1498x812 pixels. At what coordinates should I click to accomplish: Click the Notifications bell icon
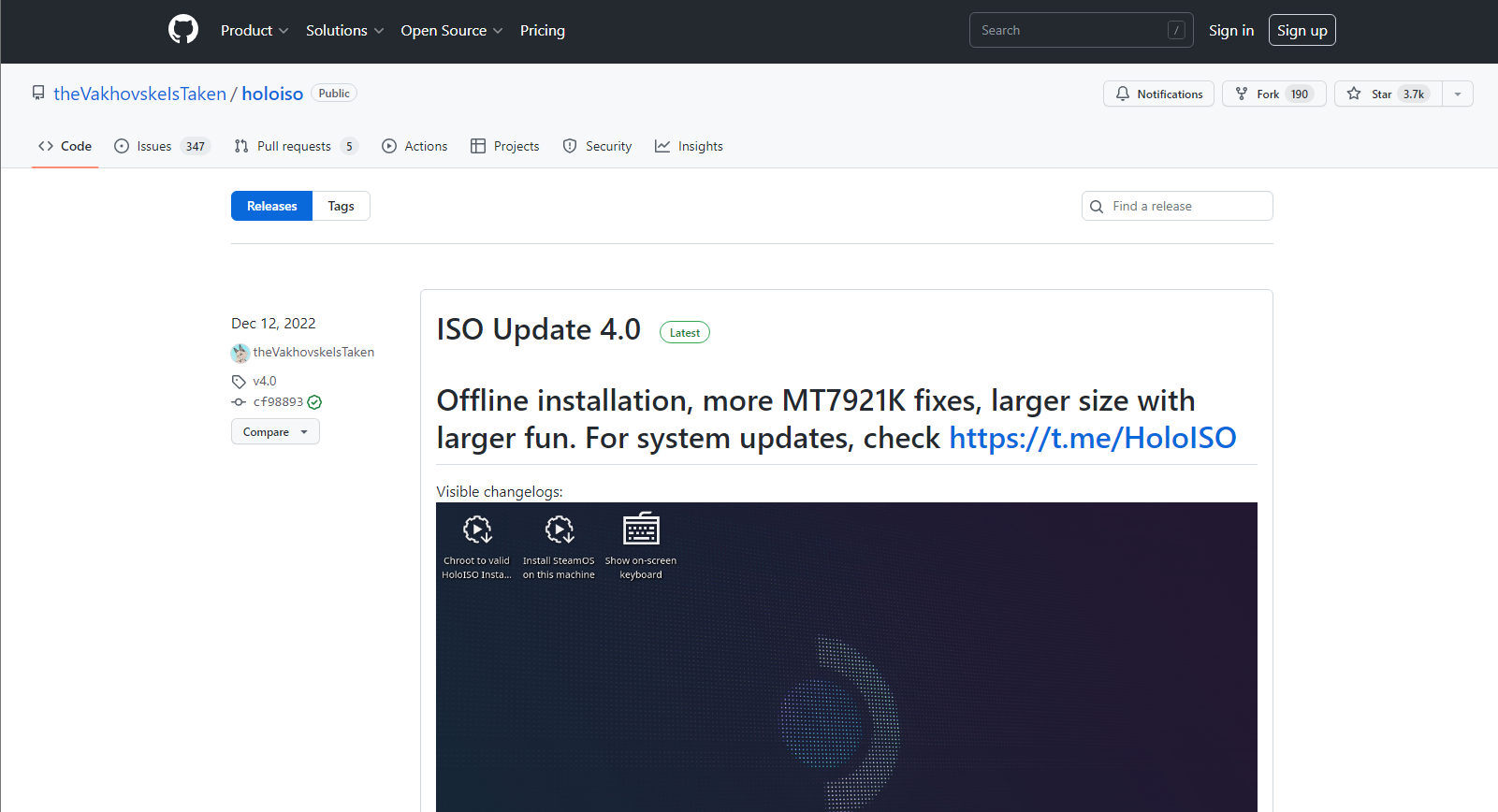(x=1123, y=94)
